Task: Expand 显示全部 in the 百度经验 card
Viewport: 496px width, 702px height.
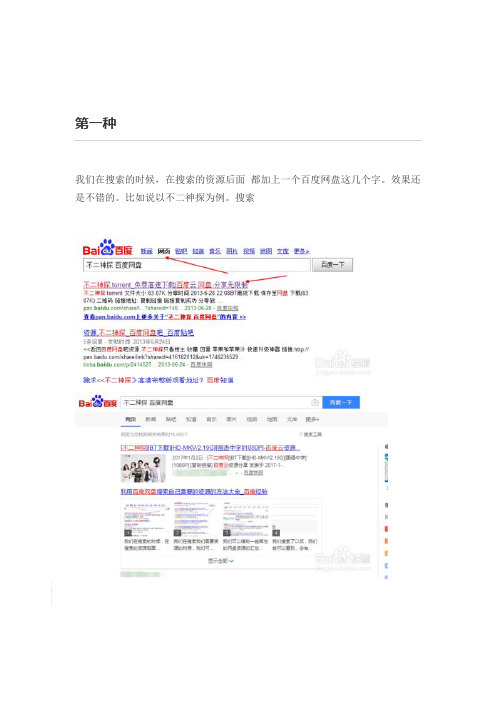Action: 221,561
